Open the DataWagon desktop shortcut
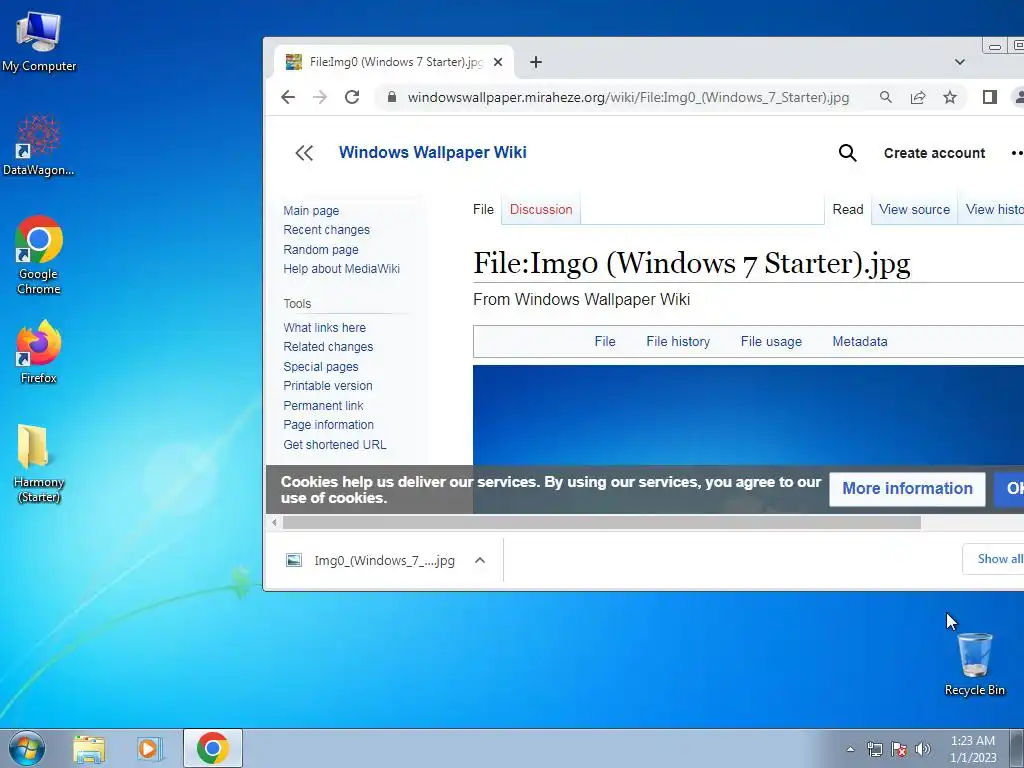The width and height of the screenshot is (1024, 768). (39, 145)
